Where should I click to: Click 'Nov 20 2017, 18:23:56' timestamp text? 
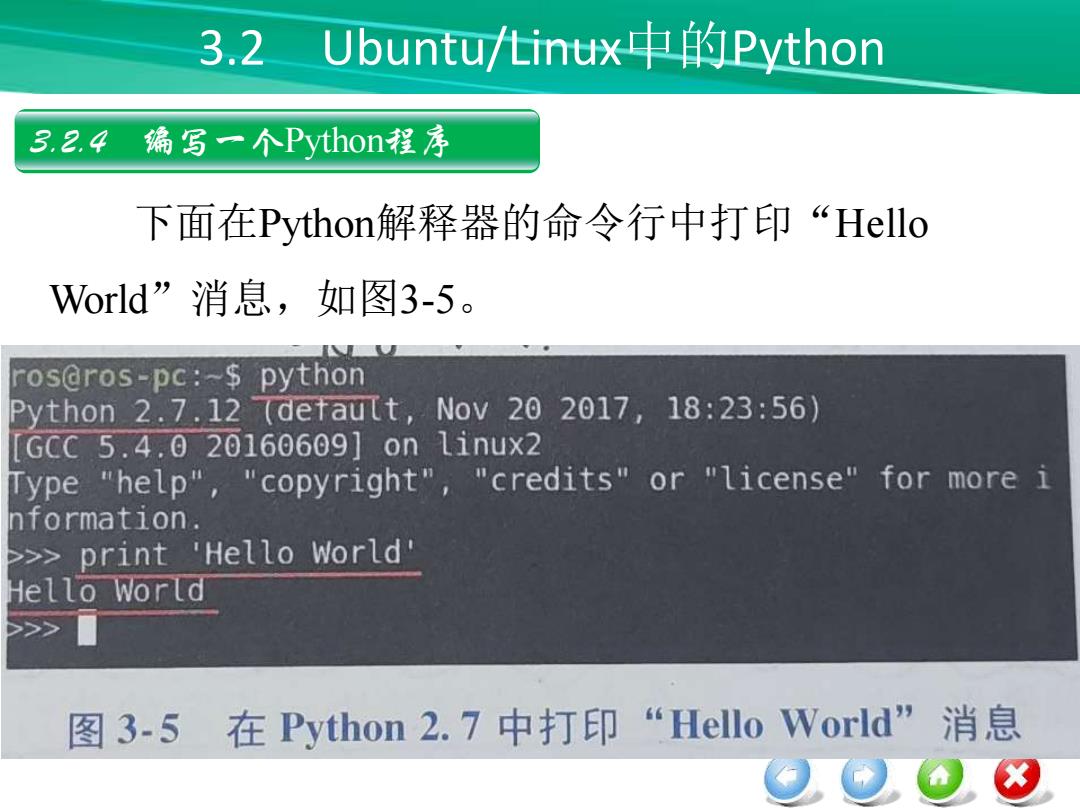(x=627, y=408)
